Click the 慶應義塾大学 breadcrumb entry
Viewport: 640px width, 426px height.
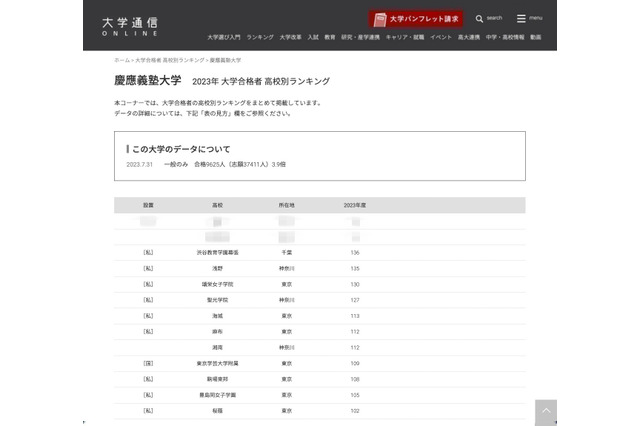pos(225,60)
